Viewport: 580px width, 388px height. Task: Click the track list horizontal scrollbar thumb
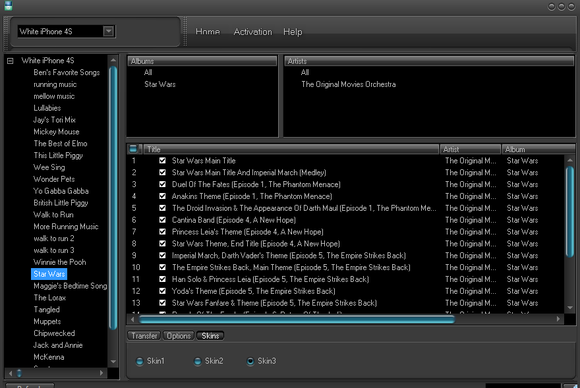297,319
